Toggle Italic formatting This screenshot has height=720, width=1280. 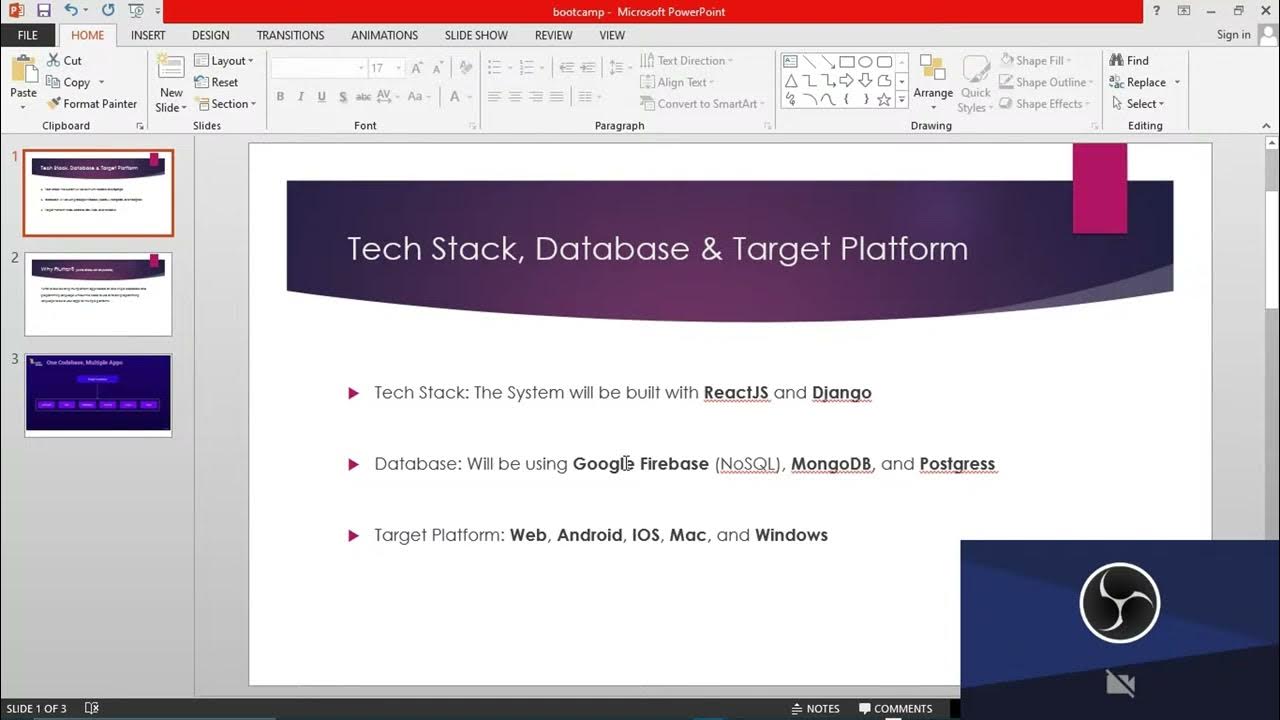(x=301, y=97)
